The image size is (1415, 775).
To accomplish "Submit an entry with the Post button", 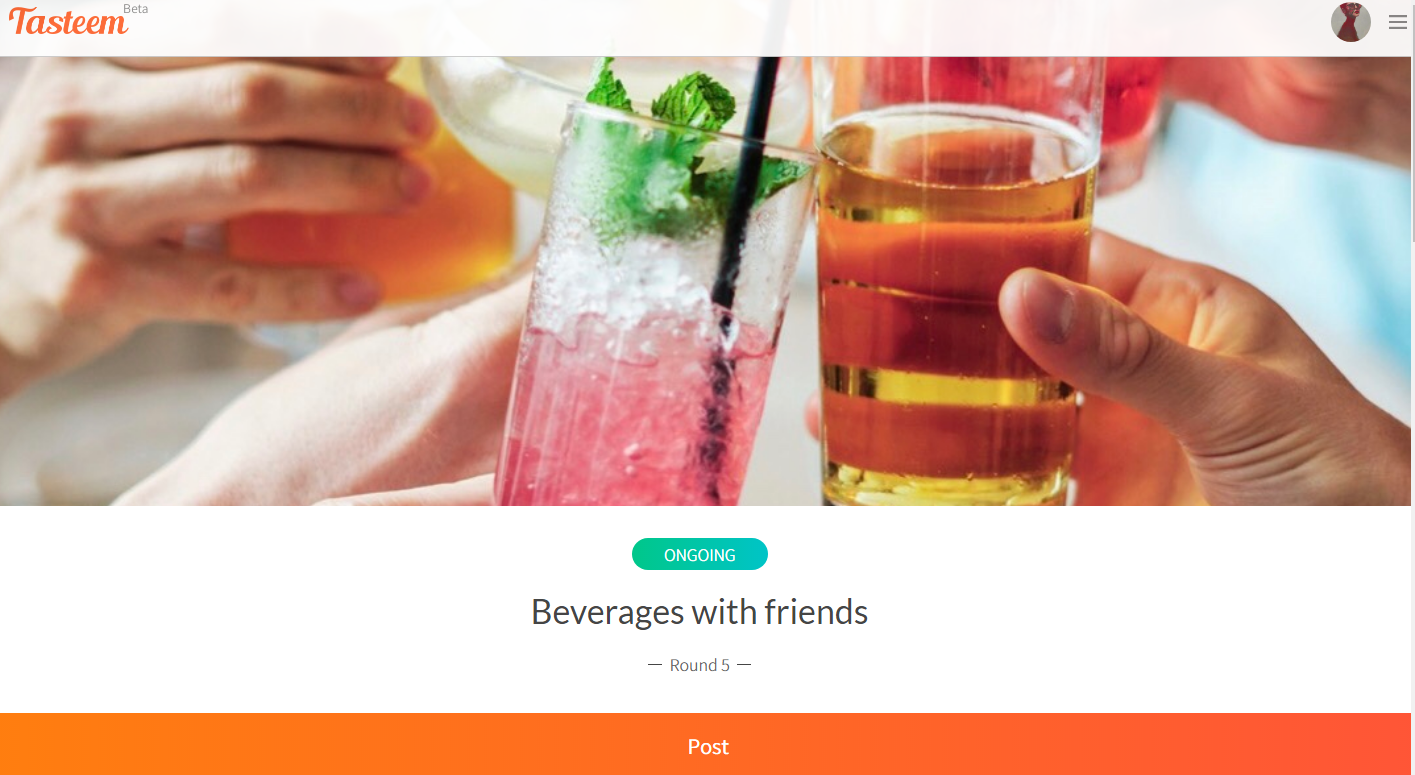I will click(x=708, y=745).
